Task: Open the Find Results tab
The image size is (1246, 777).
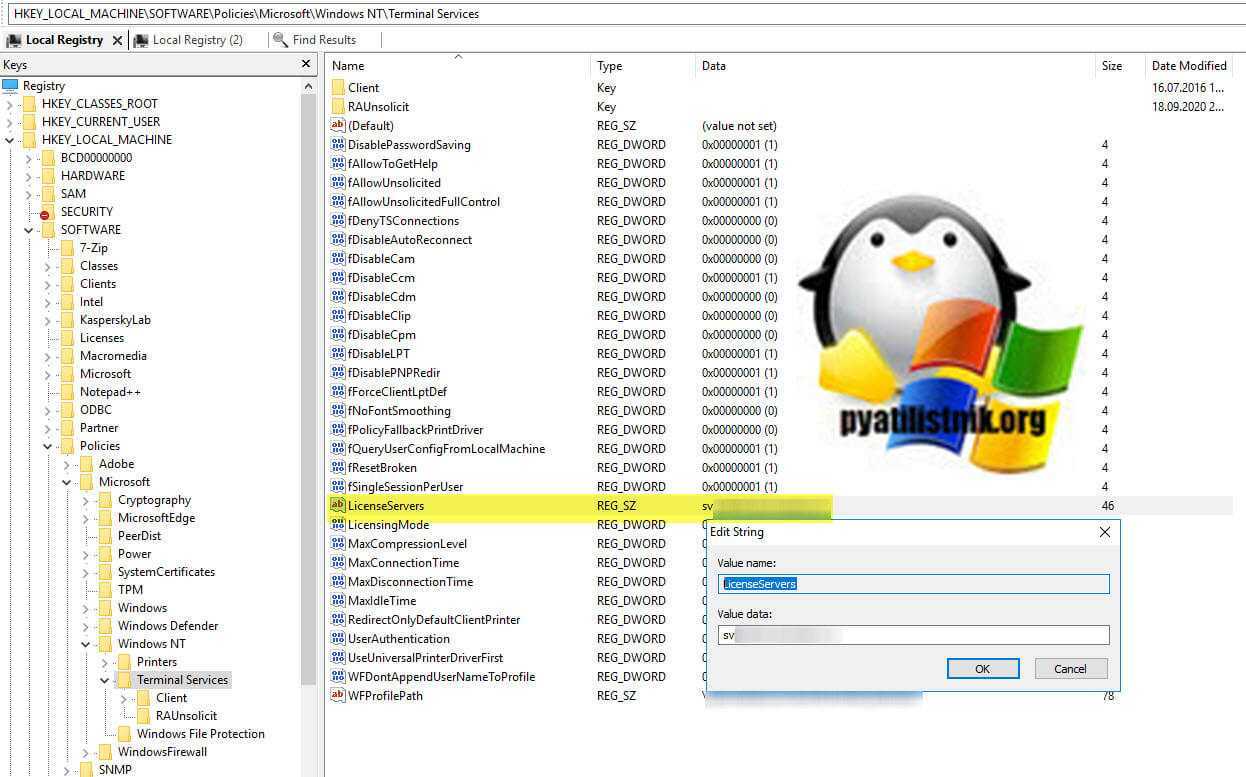Action: (x=323, y=40)
